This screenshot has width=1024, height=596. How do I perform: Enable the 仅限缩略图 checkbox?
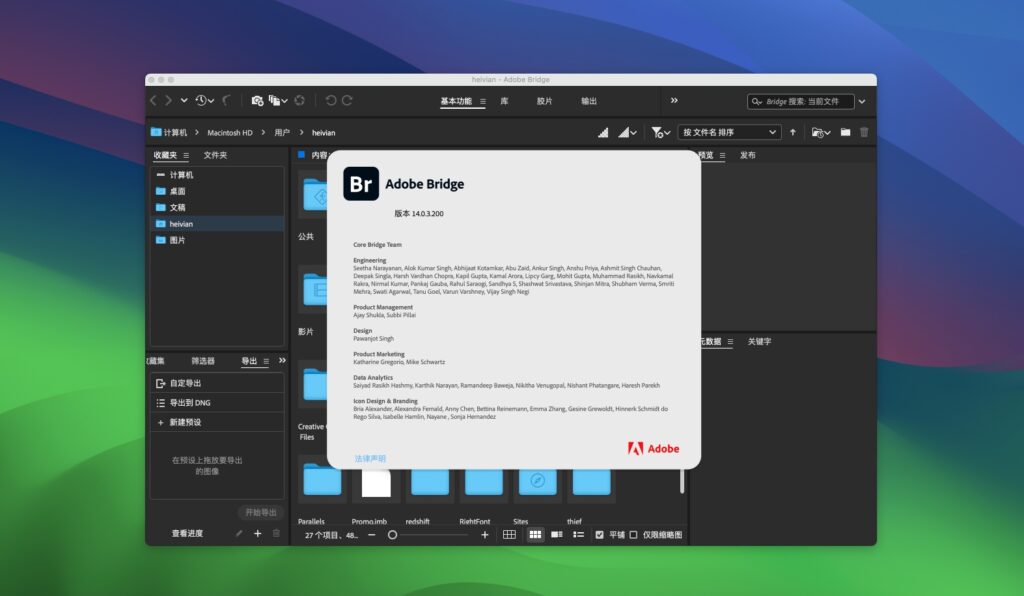(632, 535)
